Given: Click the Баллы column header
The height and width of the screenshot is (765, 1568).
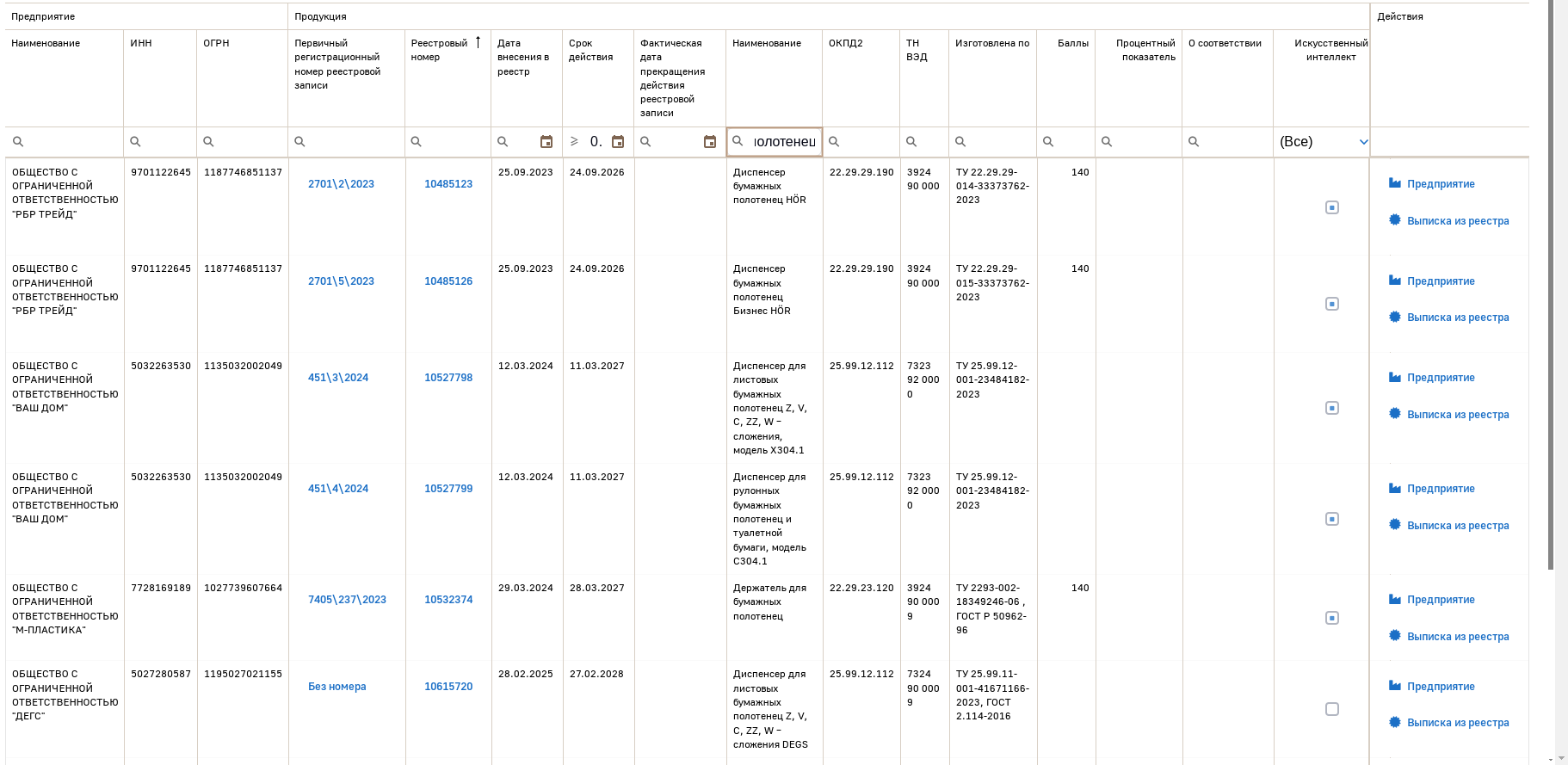Looking at the screenshot, I should pyautogui.click(x=1073, y=43).
